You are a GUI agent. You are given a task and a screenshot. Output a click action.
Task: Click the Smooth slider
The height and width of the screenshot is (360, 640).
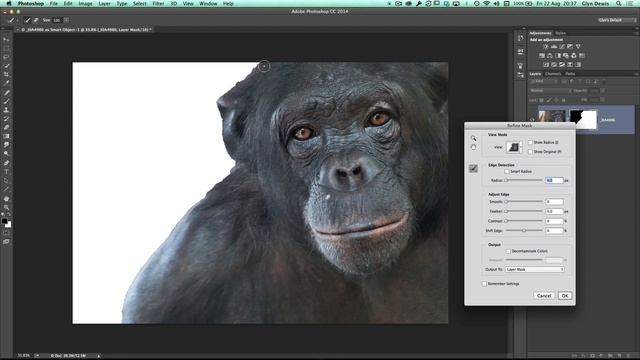pos(524,202)
